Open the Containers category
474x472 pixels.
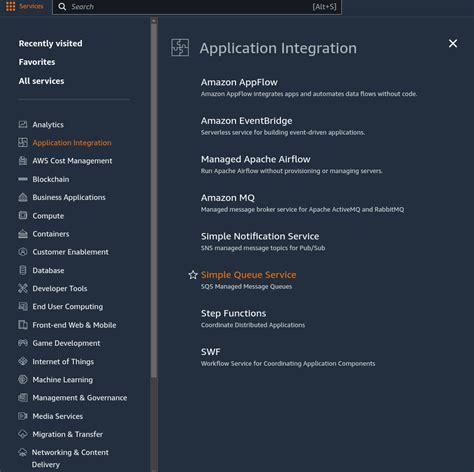(x=51, y=234)
